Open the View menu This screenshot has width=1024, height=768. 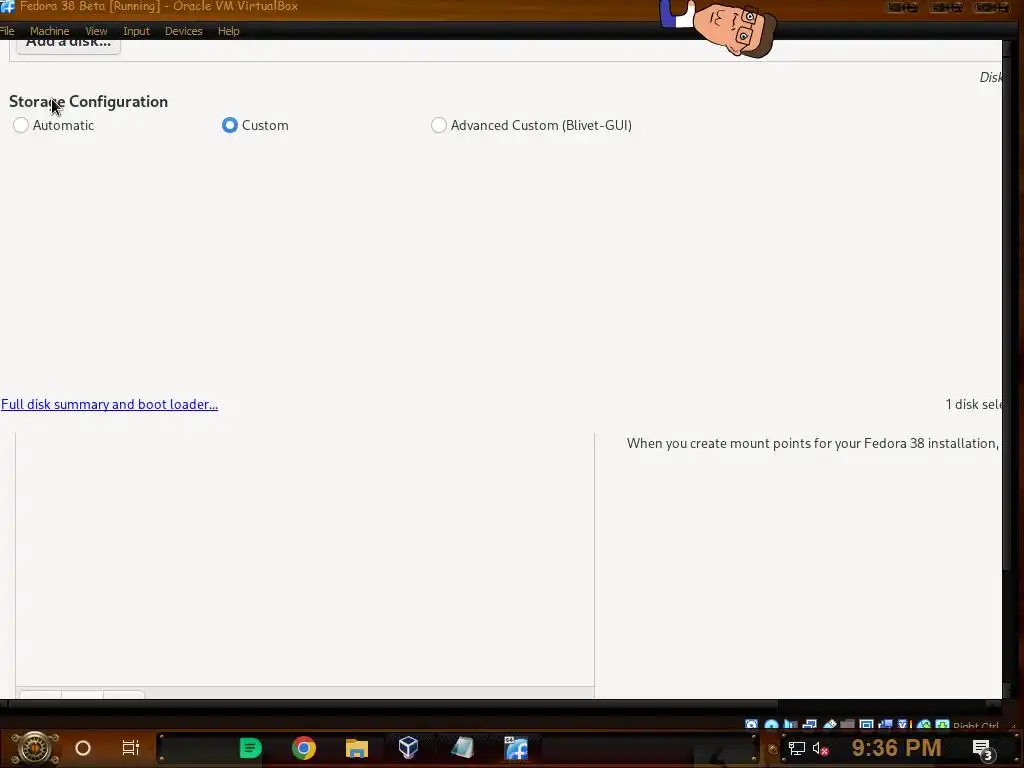96,31
